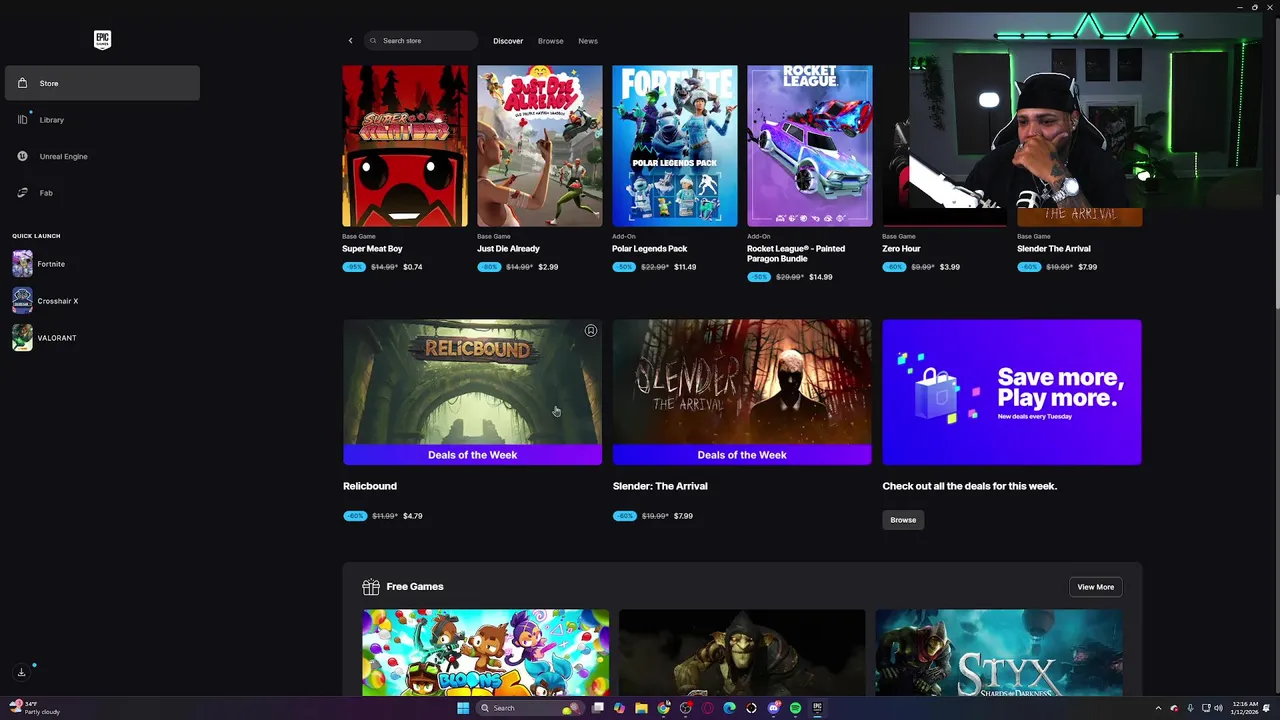Open the Copilot taskbar icon
The width and height of the screenshot is (1280, 720).
tap(619, 708)
